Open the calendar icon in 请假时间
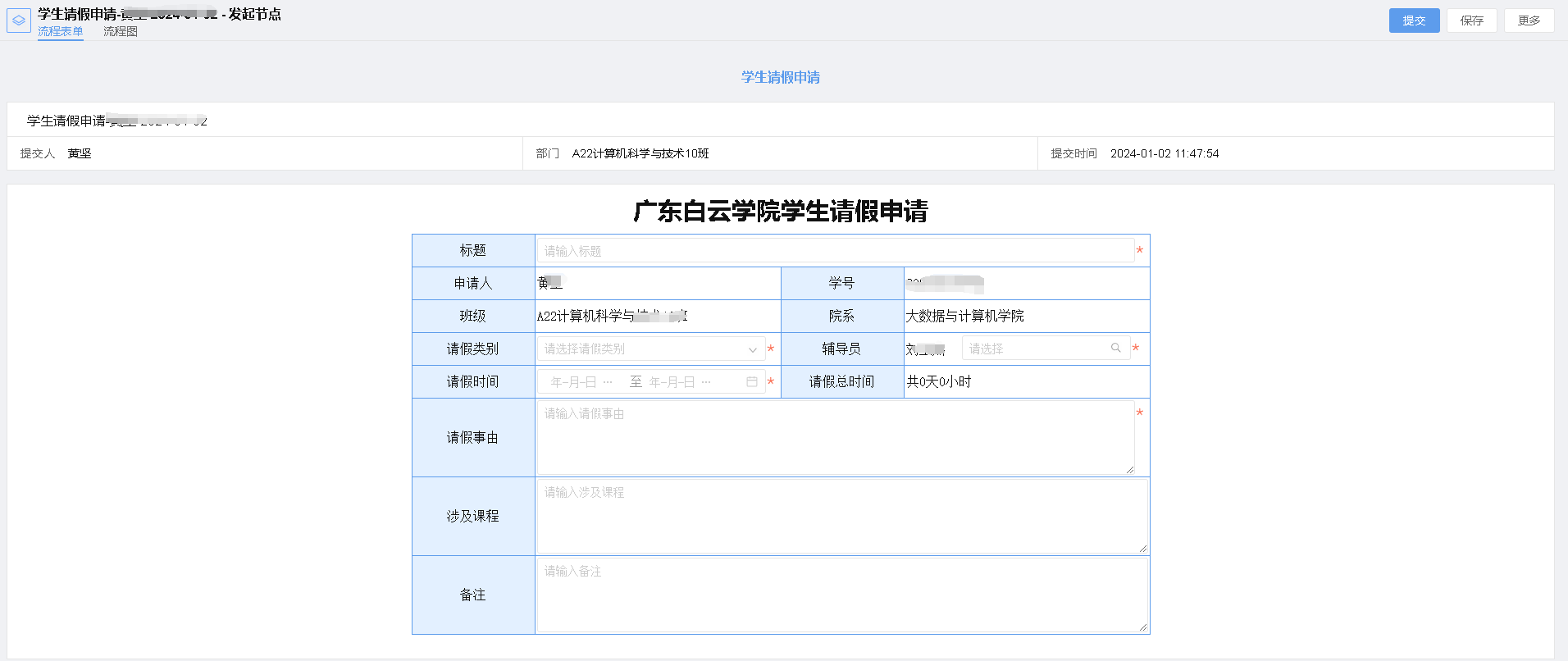 pyautogui.click(x=751, y=382)
